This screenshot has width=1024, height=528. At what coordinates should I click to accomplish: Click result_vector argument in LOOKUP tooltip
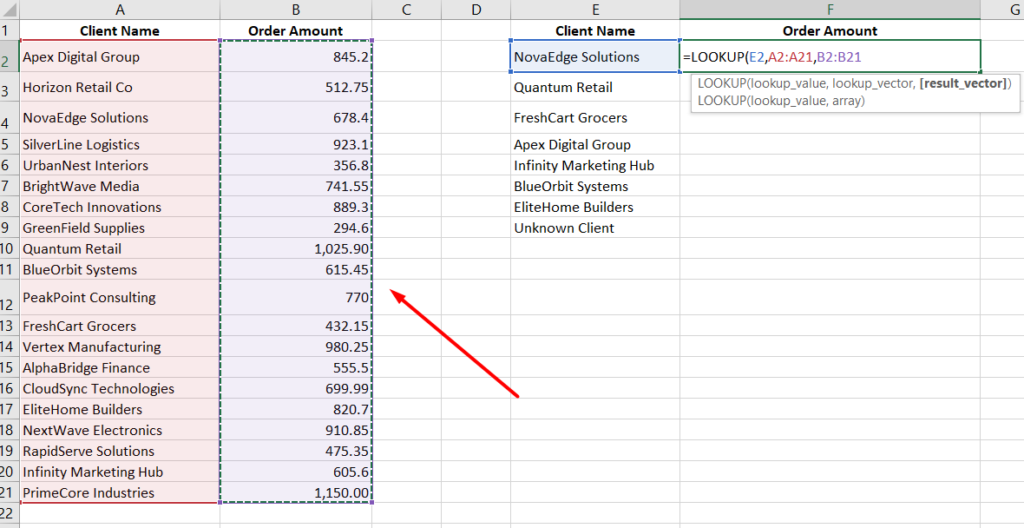click(963, 84)
